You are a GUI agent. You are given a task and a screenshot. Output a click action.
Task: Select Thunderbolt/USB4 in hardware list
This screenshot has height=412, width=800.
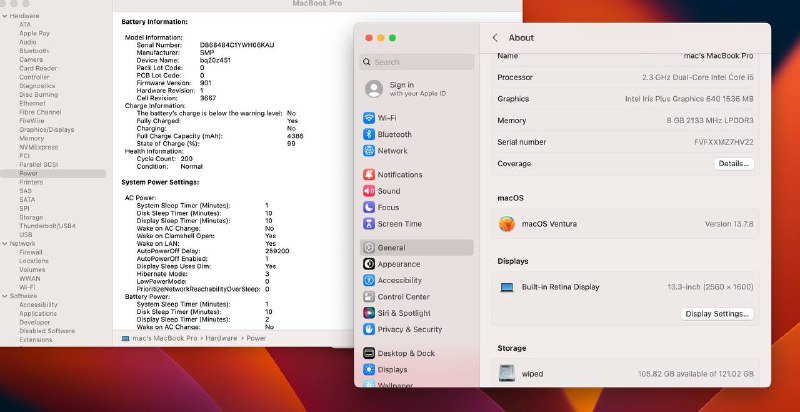46,226
